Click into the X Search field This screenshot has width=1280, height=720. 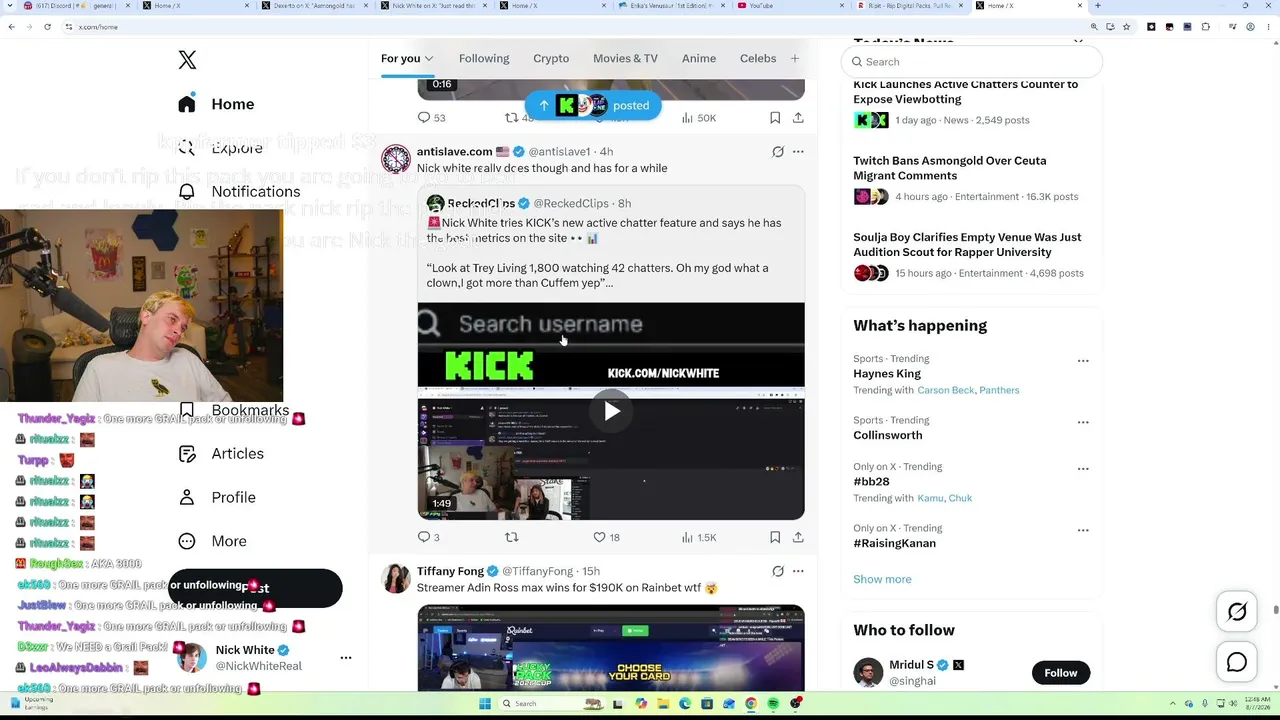972,62
